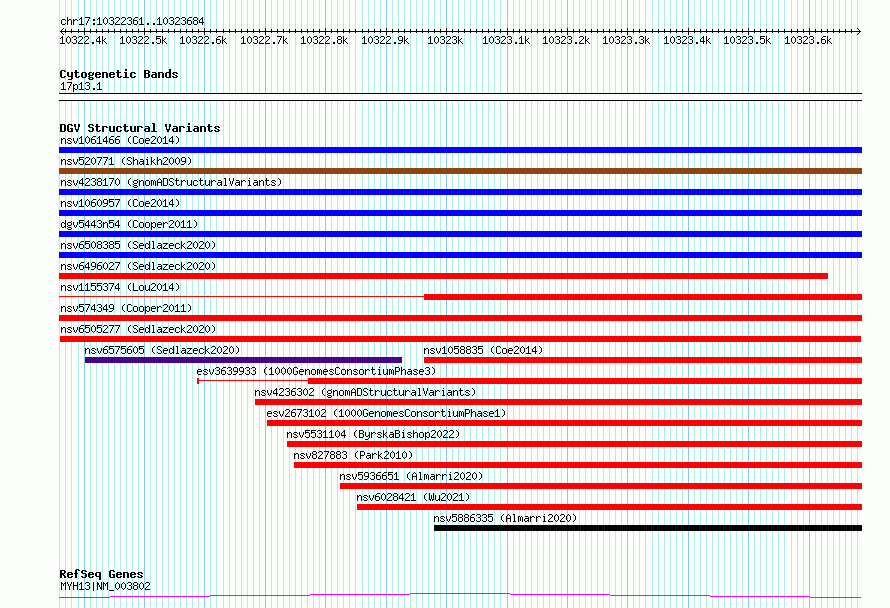Click nsv5936651 (Almarri2020) label
Image resolution: width=890 pixels, height=608 pixels.
(x=411, y=476)
